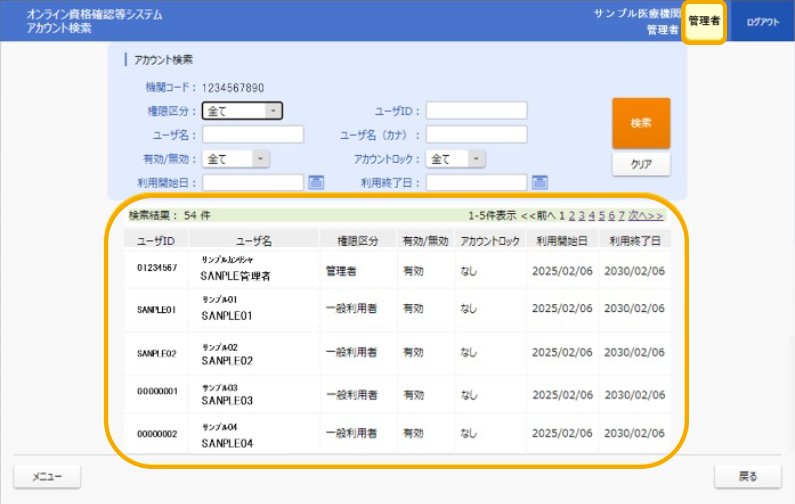Click the 利用開始日 date field

tap(252, 182)
